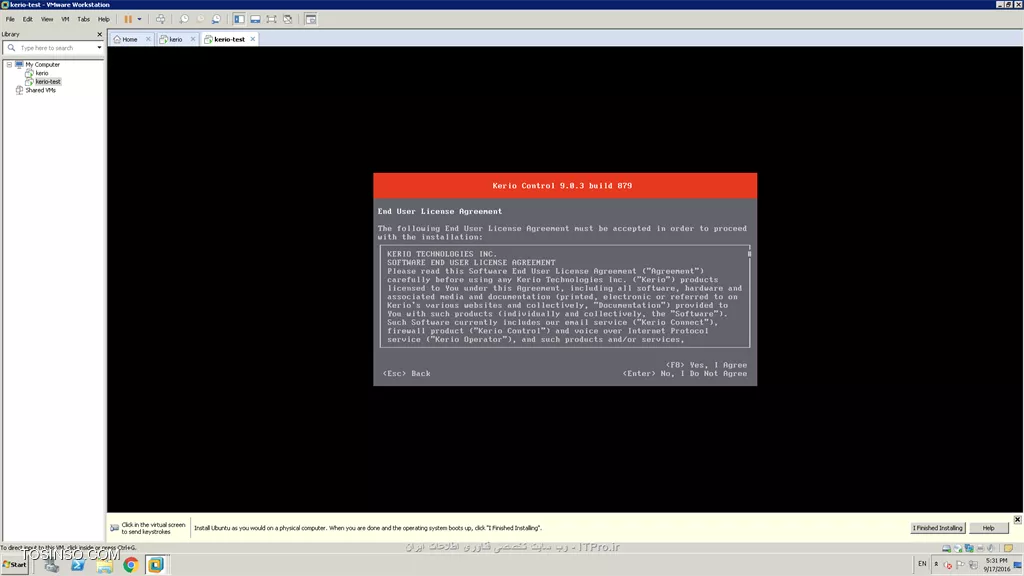Toggle the thumbnail bar toolbar icon
Viewport: 1024px width, 576px height.
(255, 19)
